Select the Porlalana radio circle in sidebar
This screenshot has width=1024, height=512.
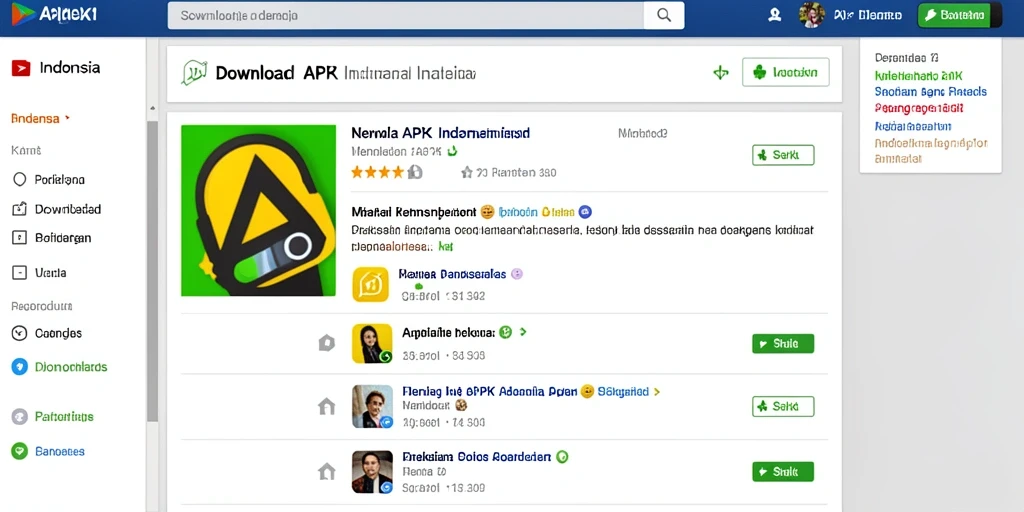20,179
